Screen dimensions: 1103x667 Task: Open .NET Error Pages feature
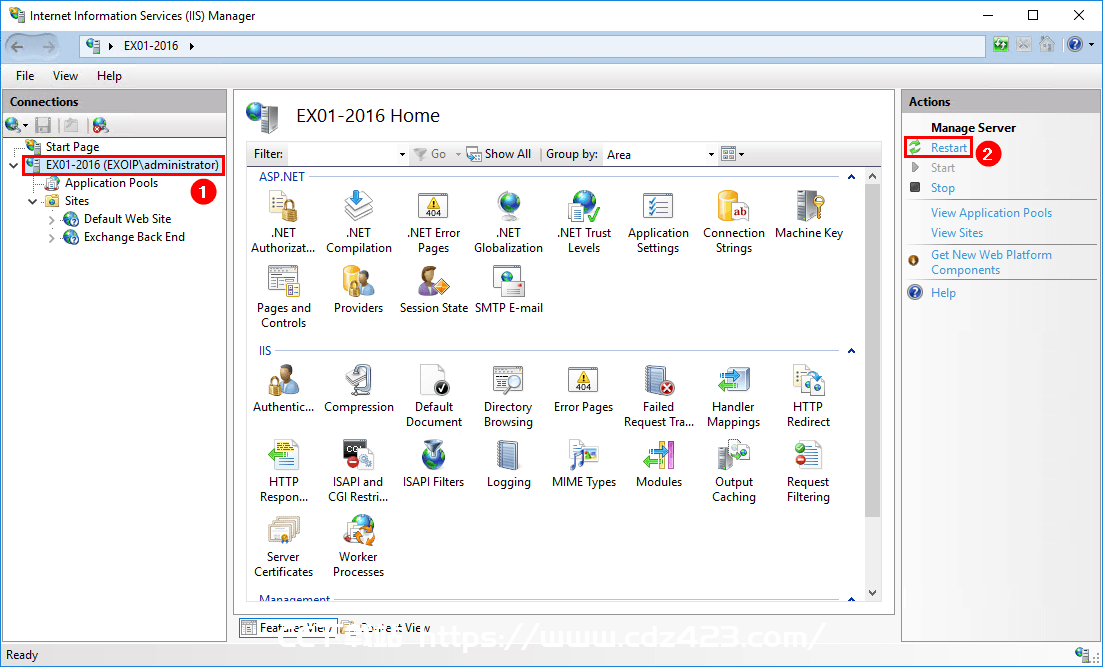click(433, 222)
